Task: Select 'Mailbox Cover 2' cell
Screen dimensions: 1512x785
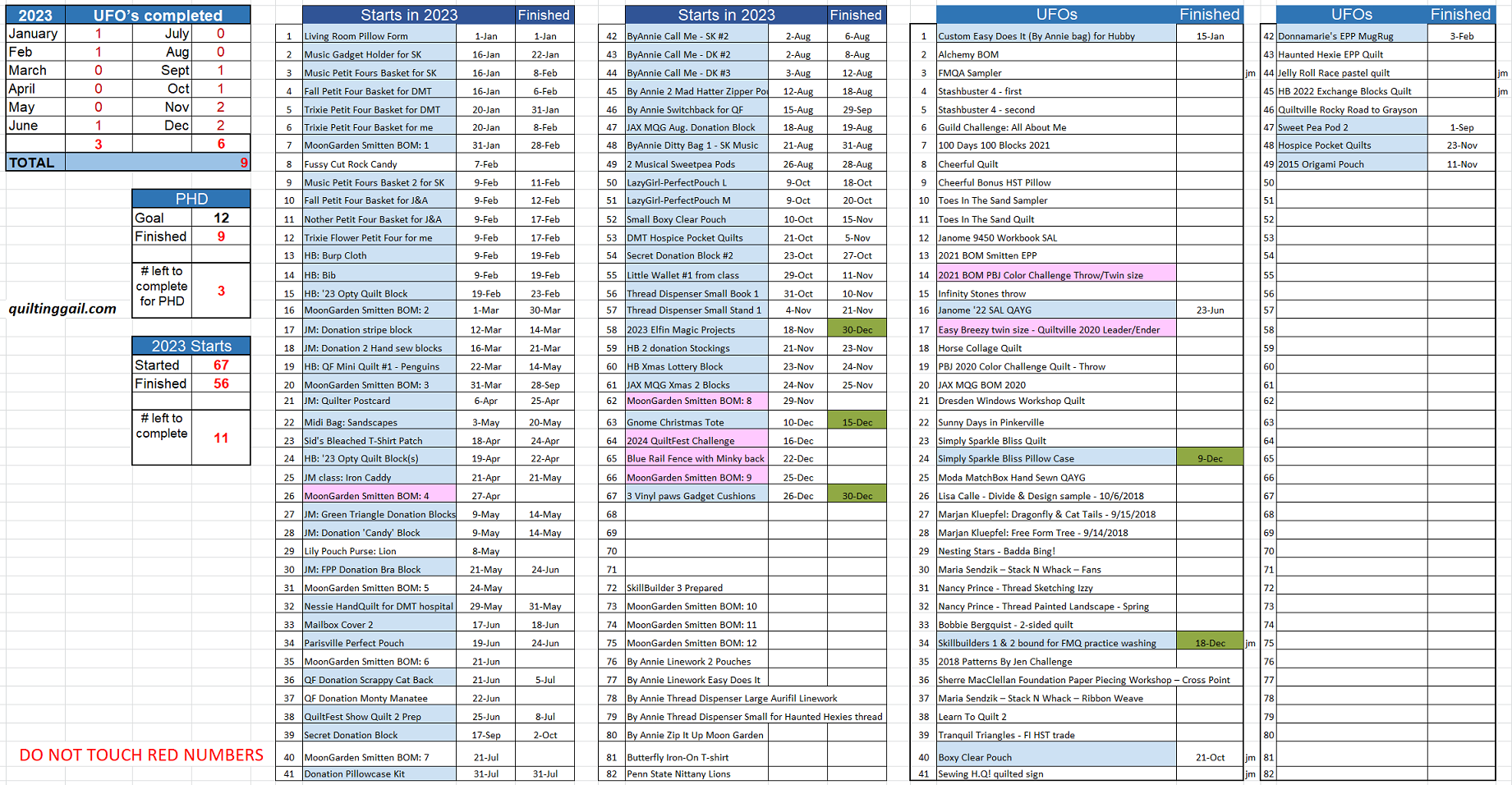Action: (379, 625)
